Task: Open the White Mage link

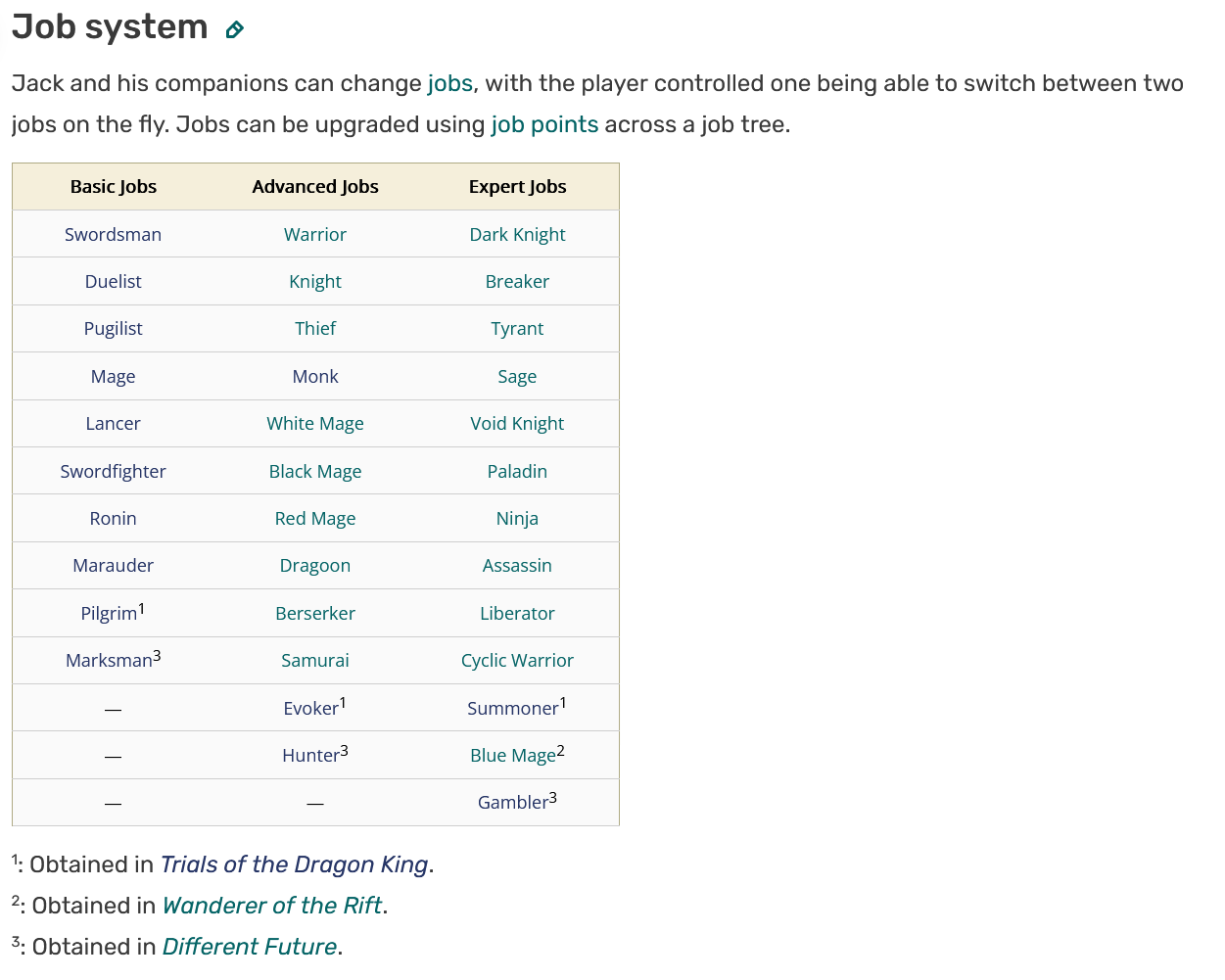Action: click(x=315, y=423)
